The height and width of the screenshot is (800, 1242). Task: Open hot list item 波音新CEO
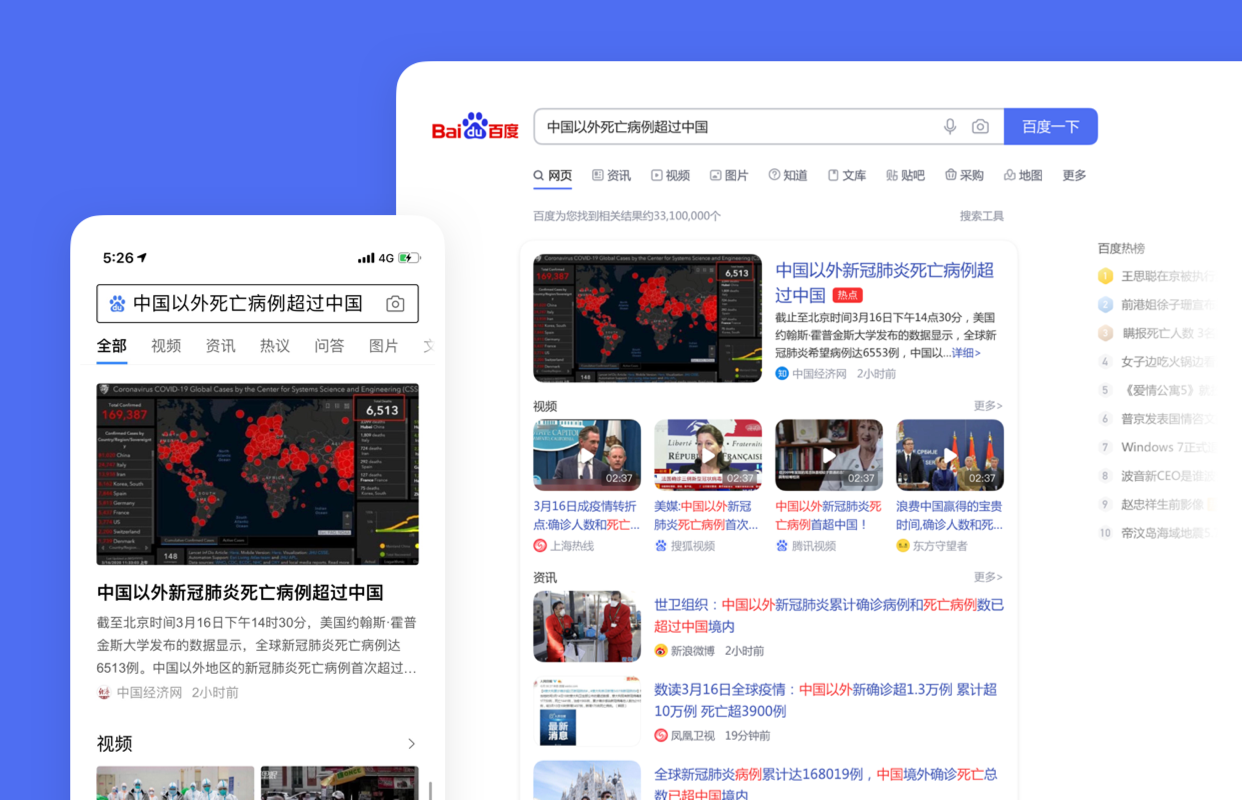(1168, 476)
